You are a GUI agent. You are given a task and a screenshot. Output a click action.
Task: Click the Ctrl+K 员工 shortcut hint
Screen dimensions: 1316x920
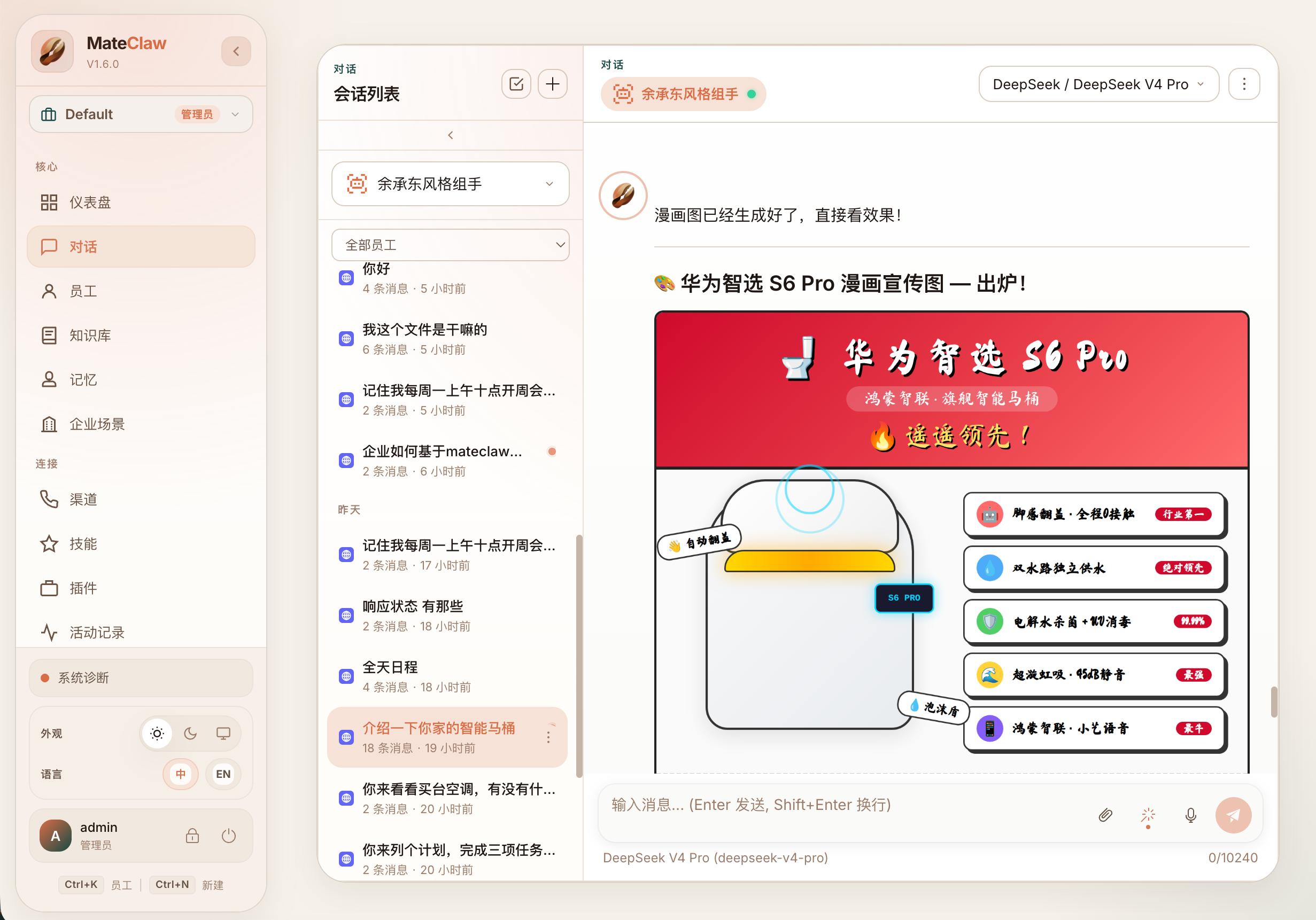(95, 885)
